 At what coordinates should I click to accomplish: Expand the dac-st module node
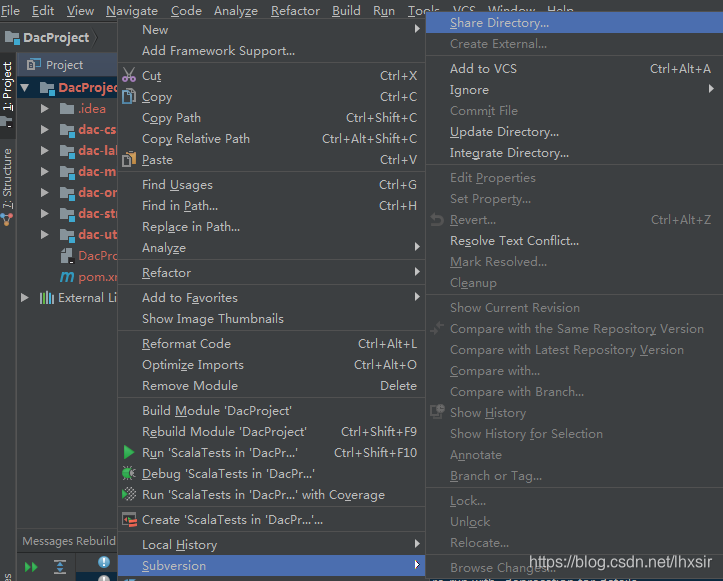coord(44,213)
